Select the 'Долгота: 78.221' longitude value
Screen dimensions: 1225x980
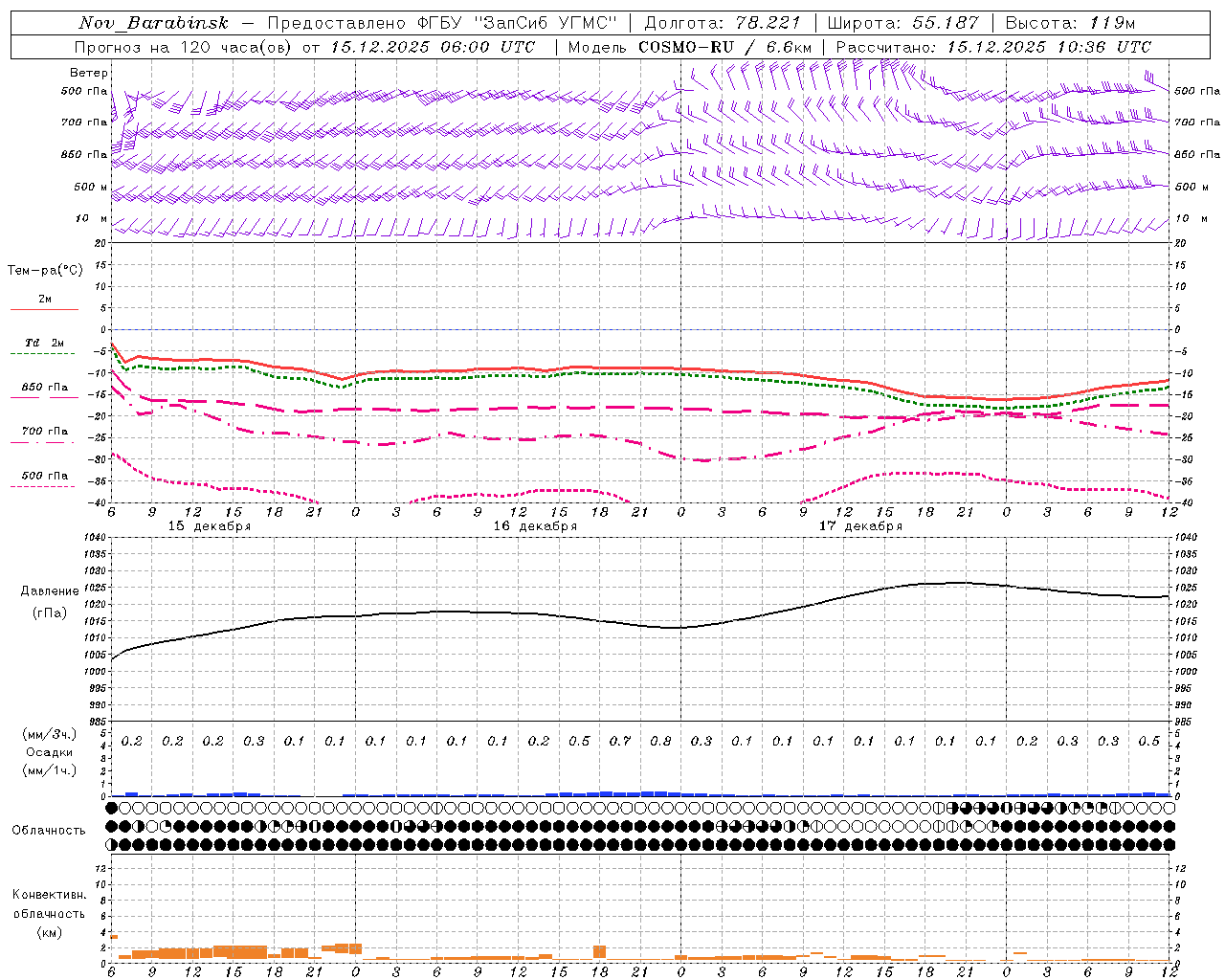click(723, 23)
